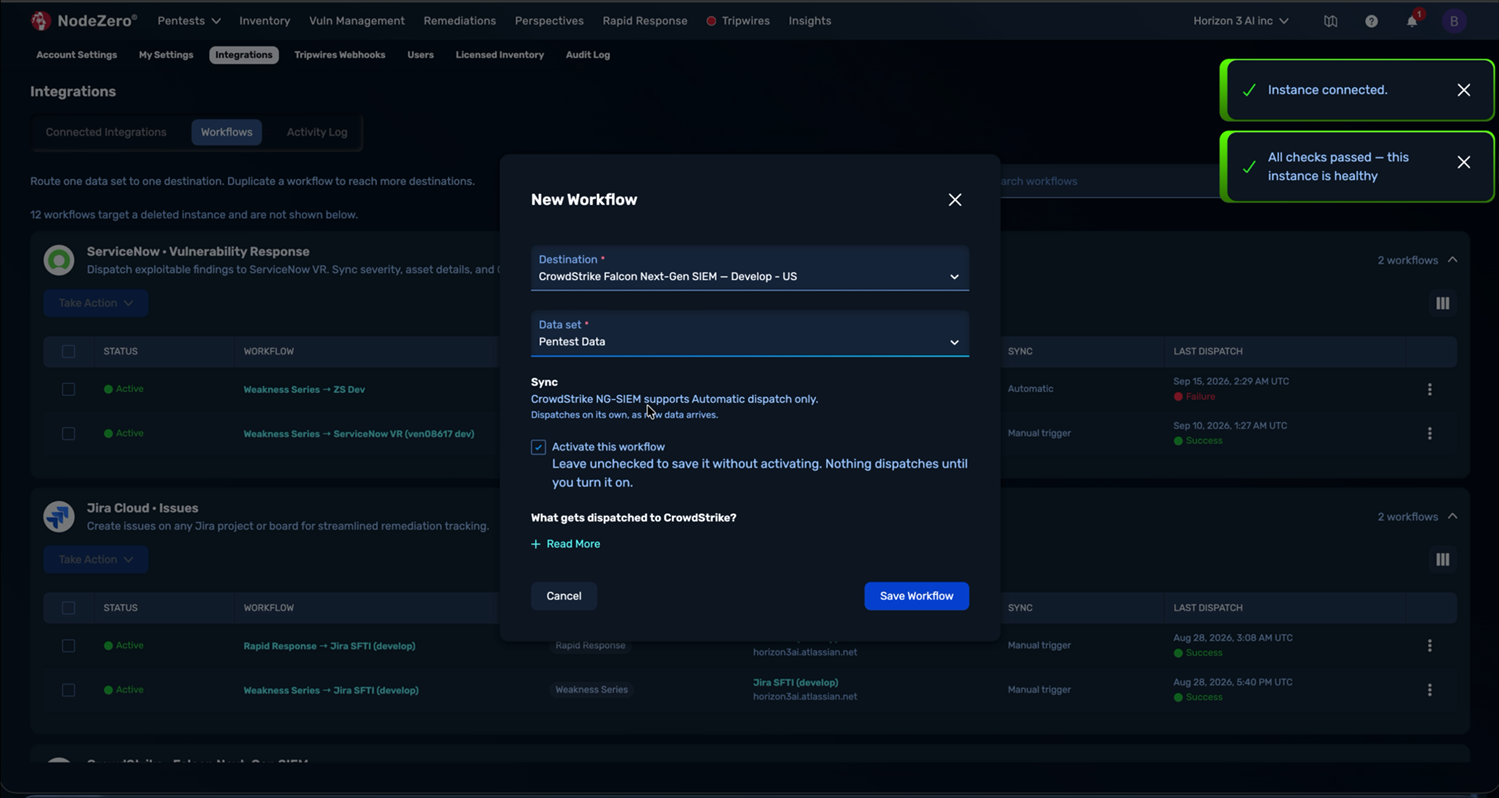The image size is (1499, 798).
Task: Open the help question mark icon
Action: [1371, 21]
